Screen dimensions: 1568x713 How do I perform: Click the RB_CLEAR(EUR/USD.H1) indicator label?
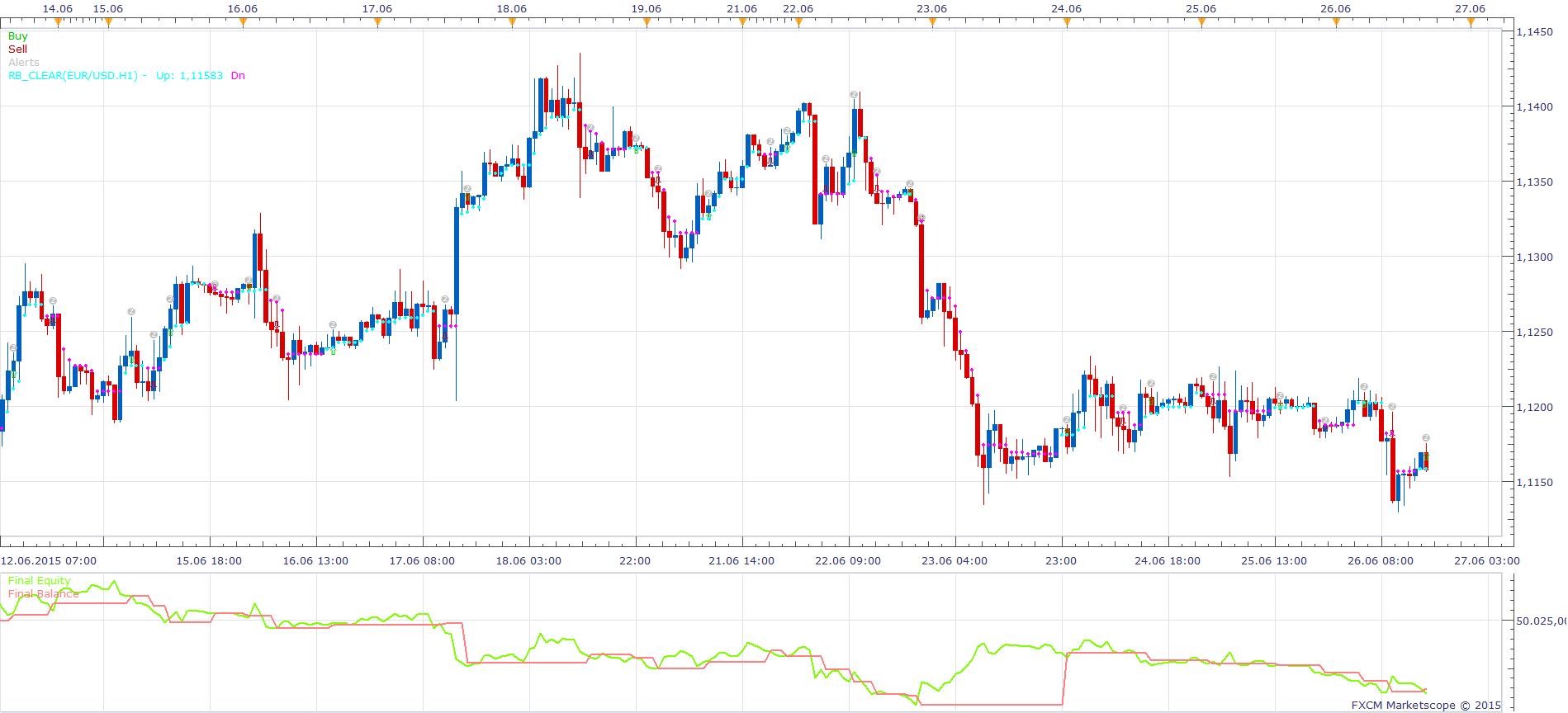pos(73,76)
